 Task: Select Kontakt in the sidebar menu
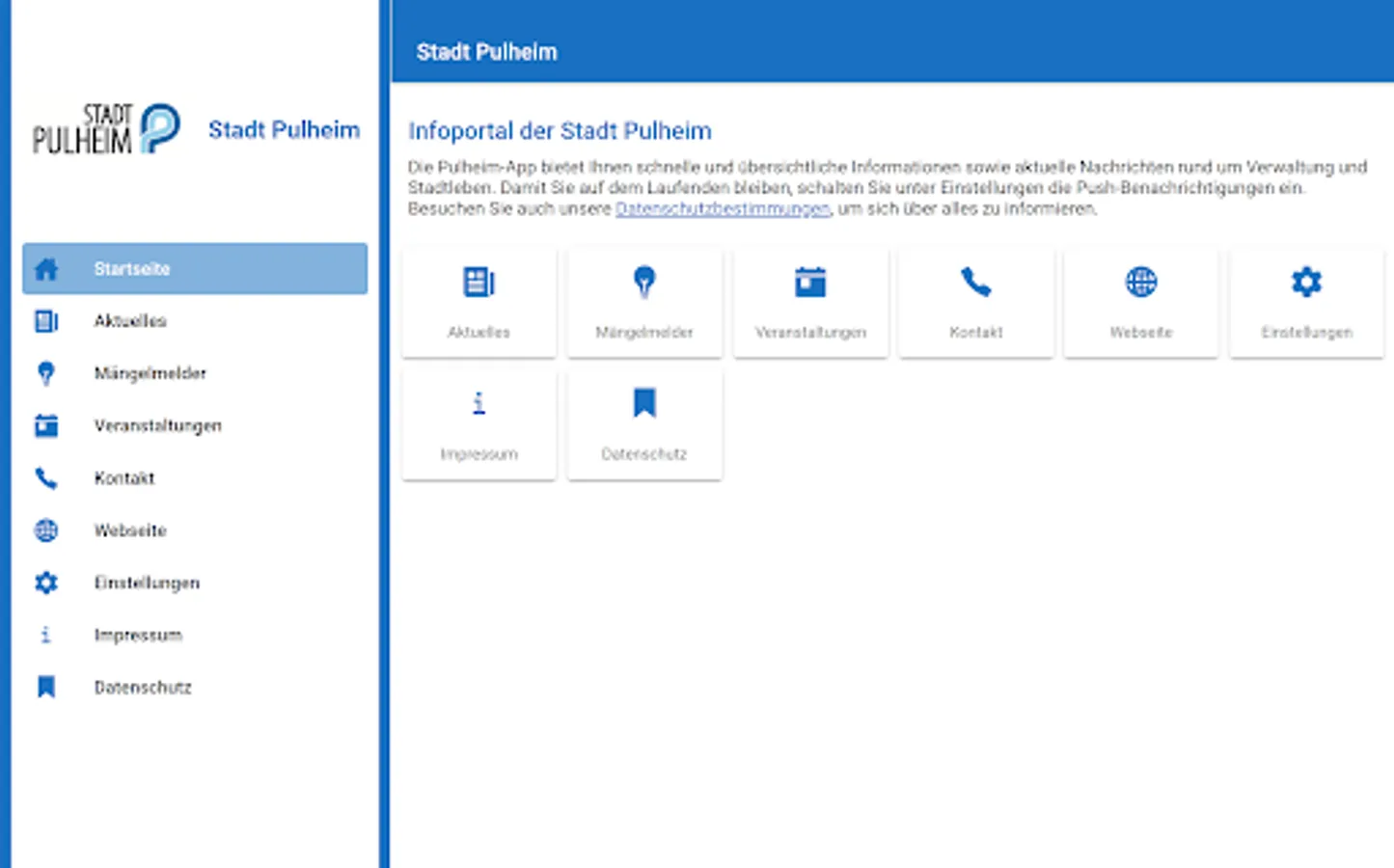point(195,478)
